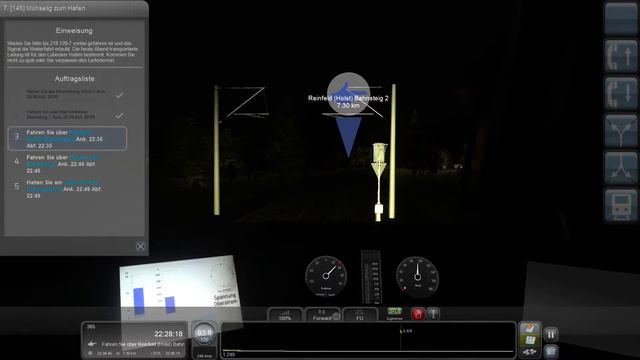
Task: Click the blue location link in task 3
Action: coord(59,136)
